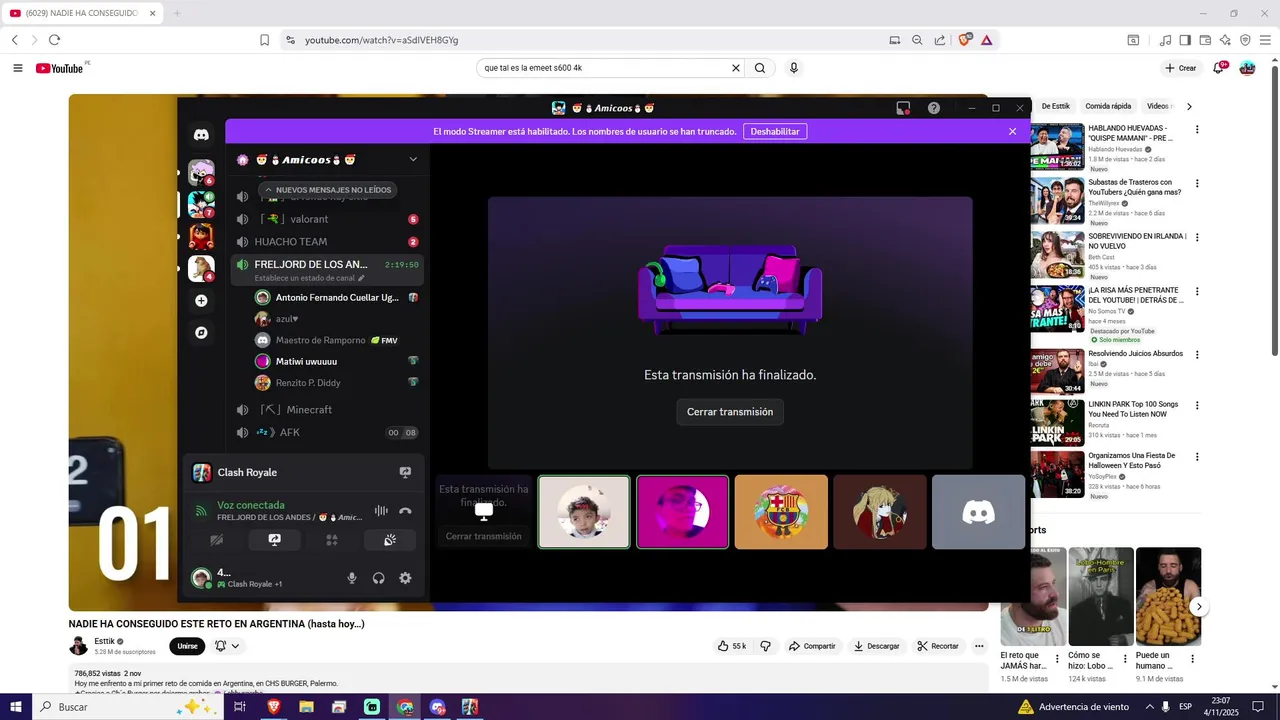Toggle channel notification bell beside Unirse
Screen dimensions: 1280x720
click(x=227, y=646)
